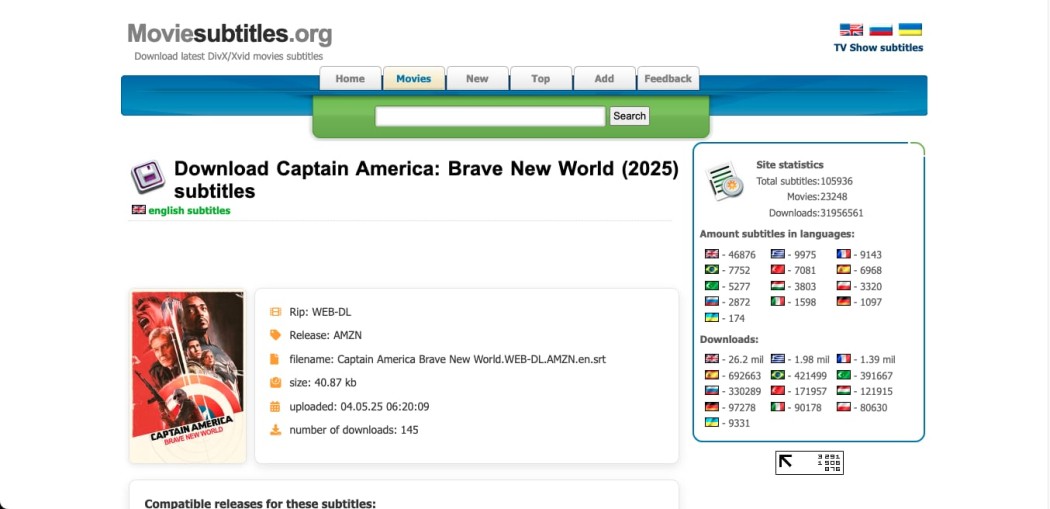This screenshot has width=1050, height=509.
Task: Click the film icon beside Rip WEB-DL
Action: pyautogui.click(x=275, y=312)
